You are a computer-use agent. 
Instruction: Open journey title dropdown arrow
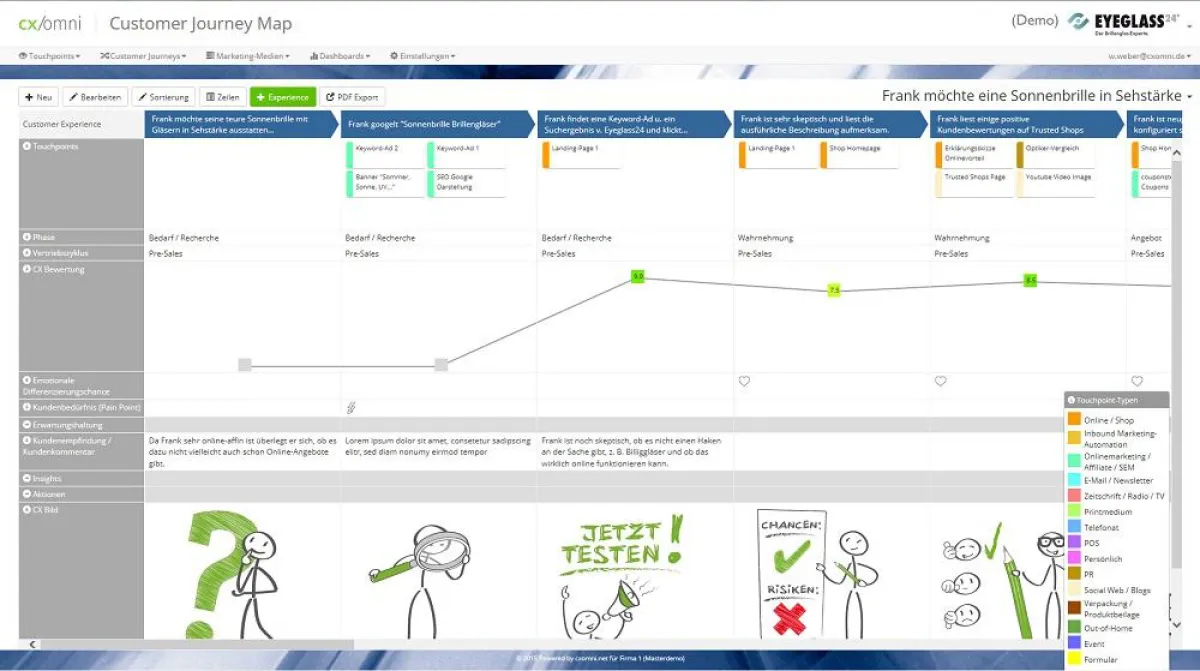click(x=1190, y=97)
